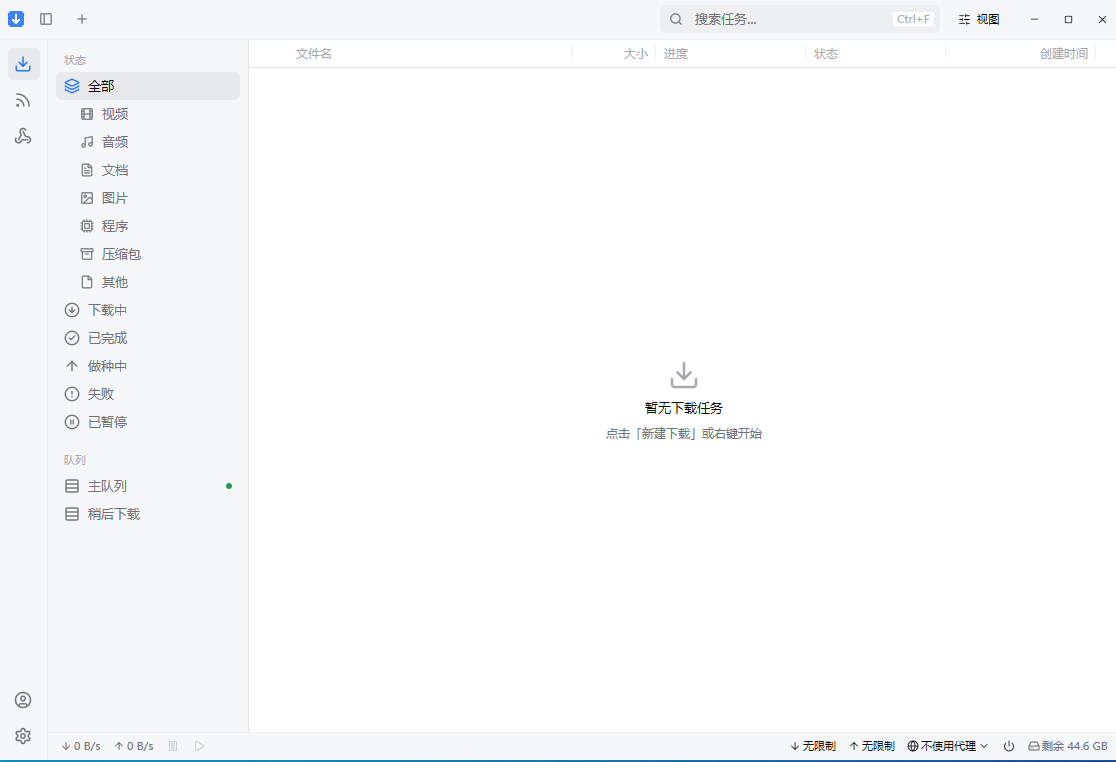Click the blue download app logo icon
The width and height of the screenshot is (1116, 762).
coord(16,19)
